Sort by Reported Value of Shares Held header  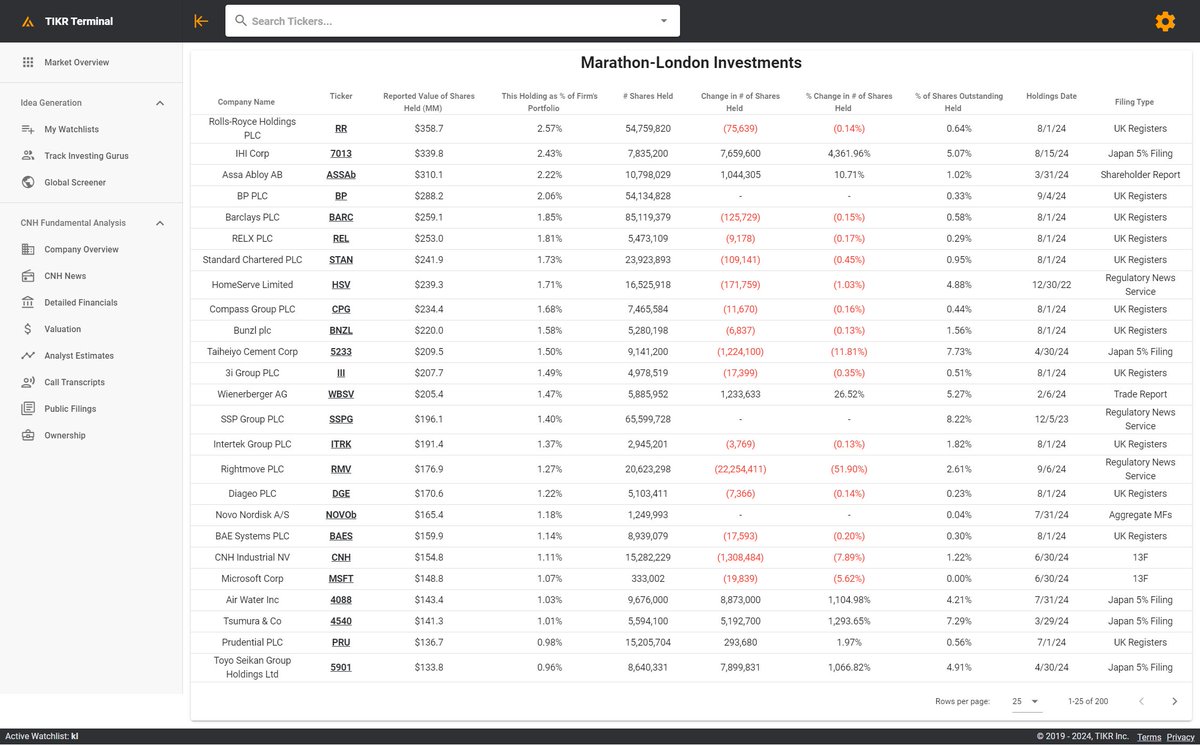click(429, 102)
